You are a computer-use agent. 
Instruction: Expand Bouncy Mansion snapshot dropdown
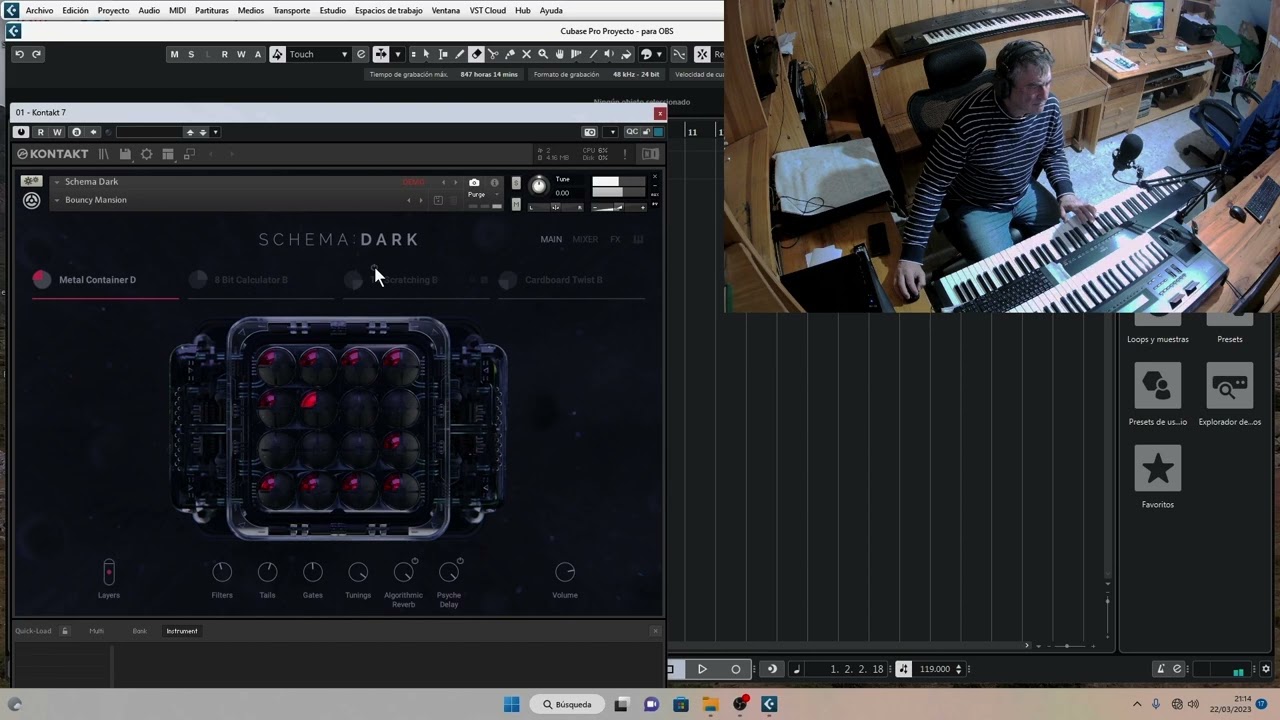tap(57, 200)
